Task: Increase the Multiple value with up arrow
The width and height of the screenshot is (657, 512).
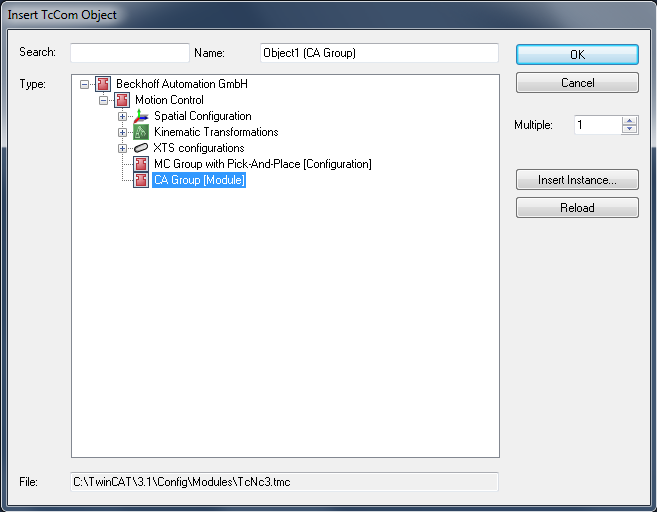Action: tap(629, 121)
